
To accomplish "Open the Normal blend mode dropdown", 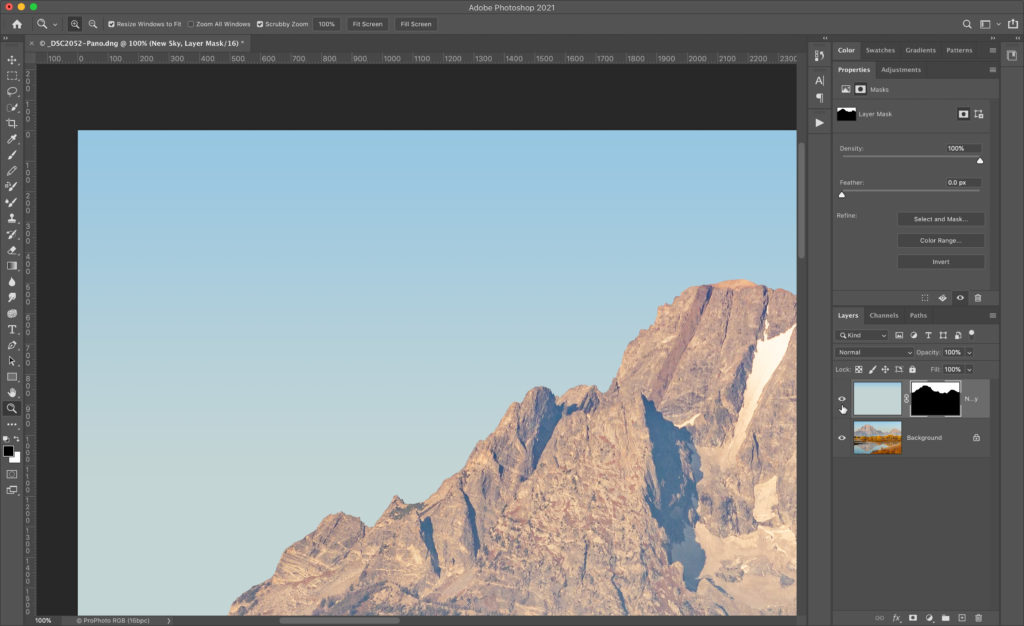I will coord(876,352).
